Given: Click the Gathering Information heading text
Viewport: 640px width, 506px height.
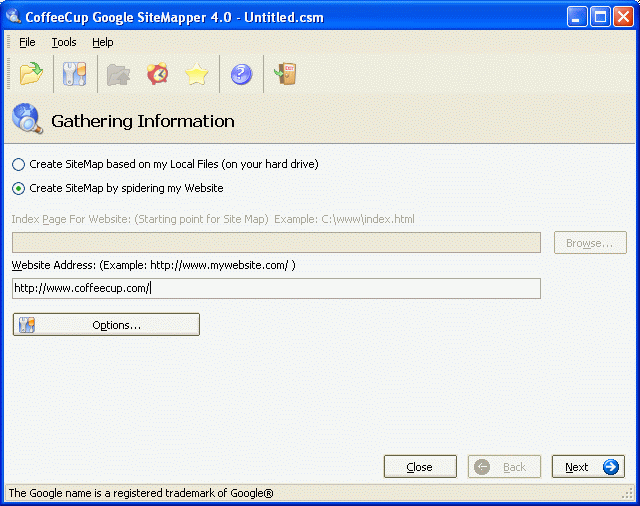Looking at the screenshot, I should 143,121.
